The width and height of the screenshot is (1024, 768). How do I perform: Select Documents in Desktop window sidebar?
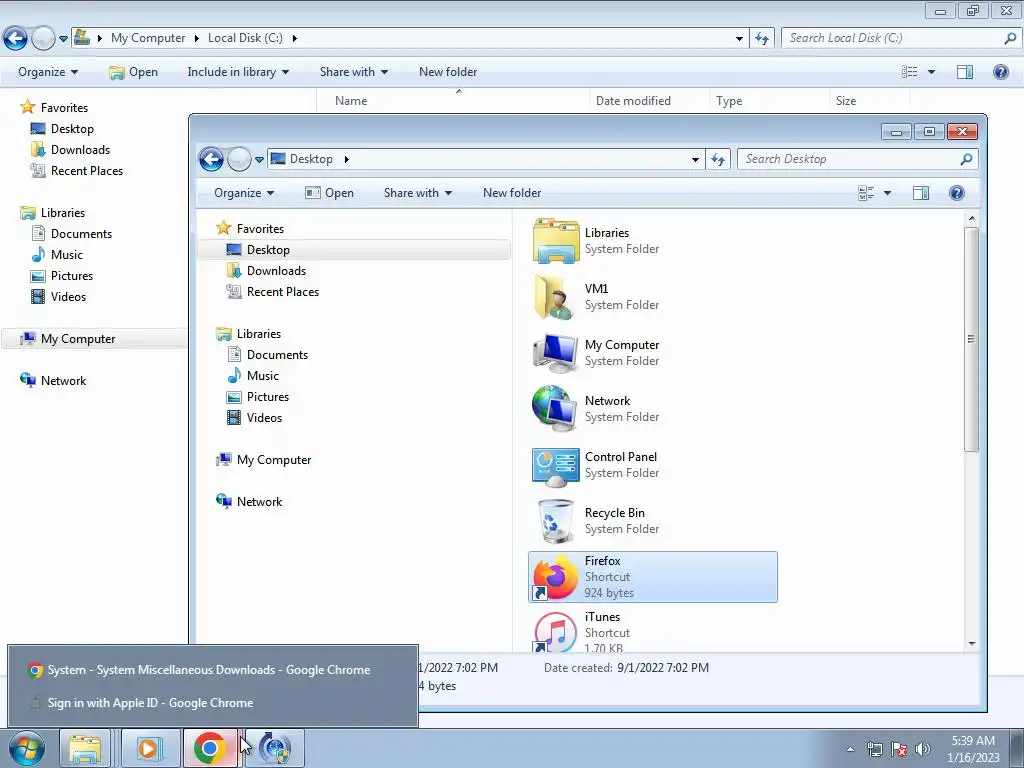pyautogui.click(x=277, y=355)
